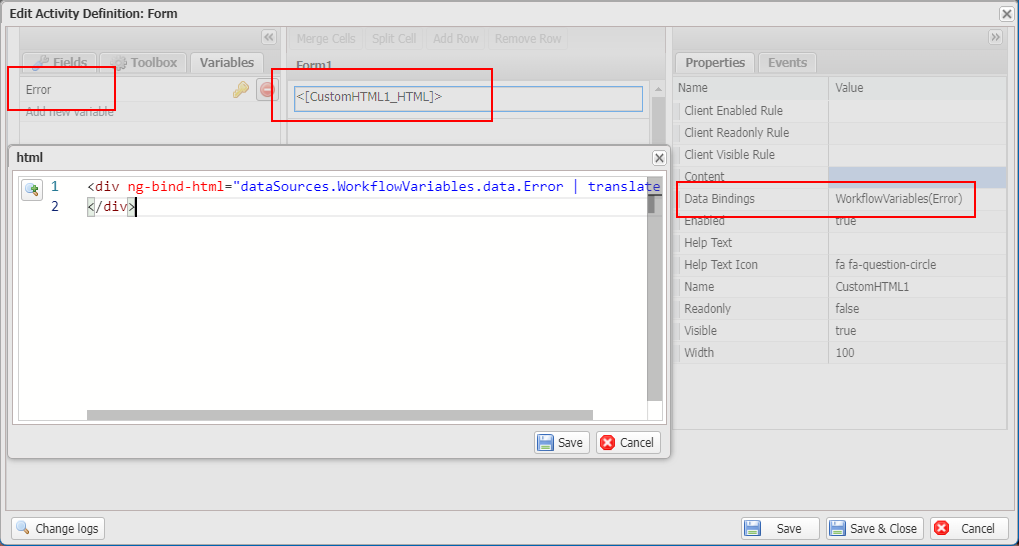Screen dimensions: 1019x546
Task: Click the Data Bindings value WorkflowVariables(Error)
Action: (x=898, y=199)
